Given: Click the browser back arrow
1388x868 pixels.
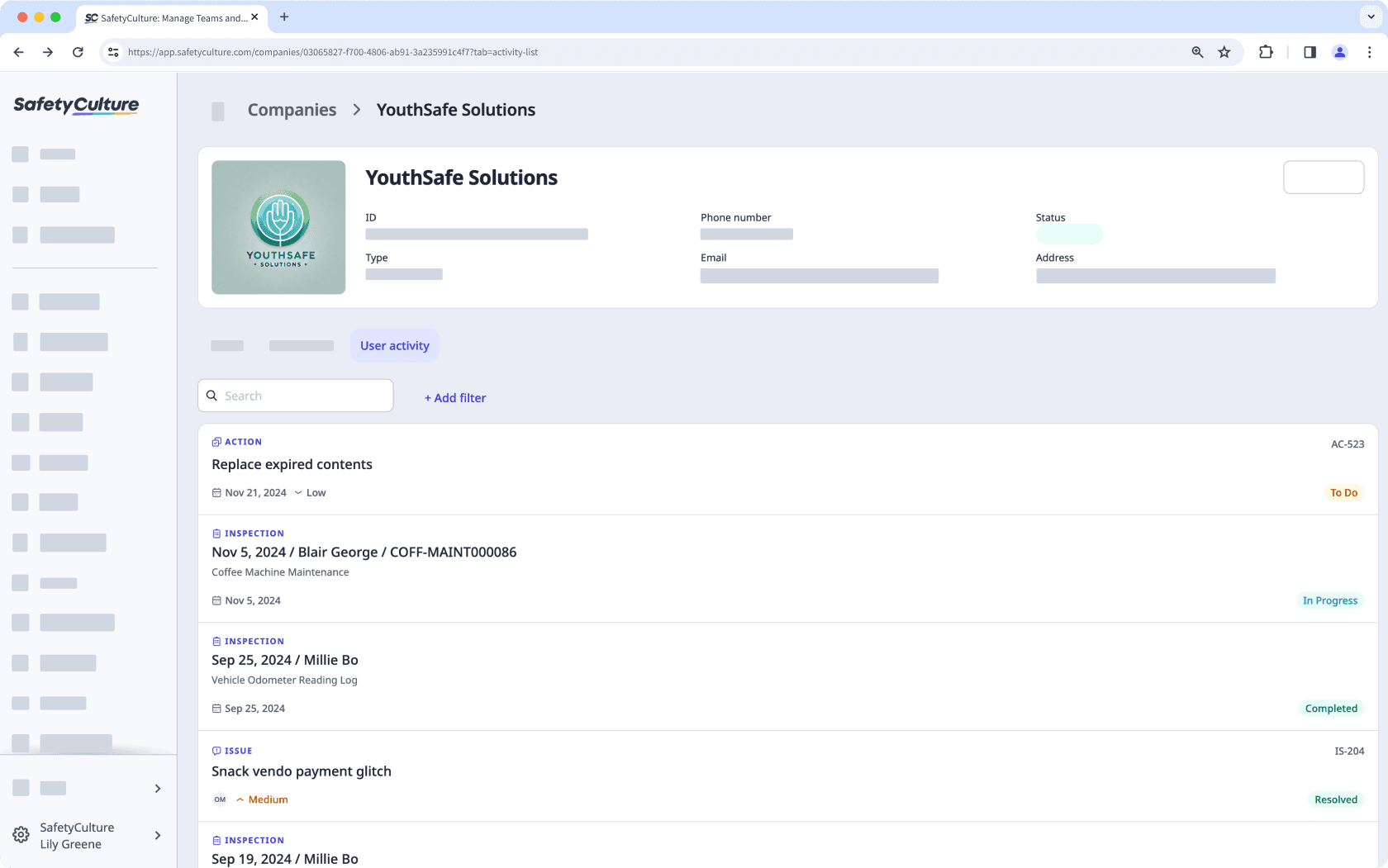Looking at the screenshot, I should tap(19, 52).
